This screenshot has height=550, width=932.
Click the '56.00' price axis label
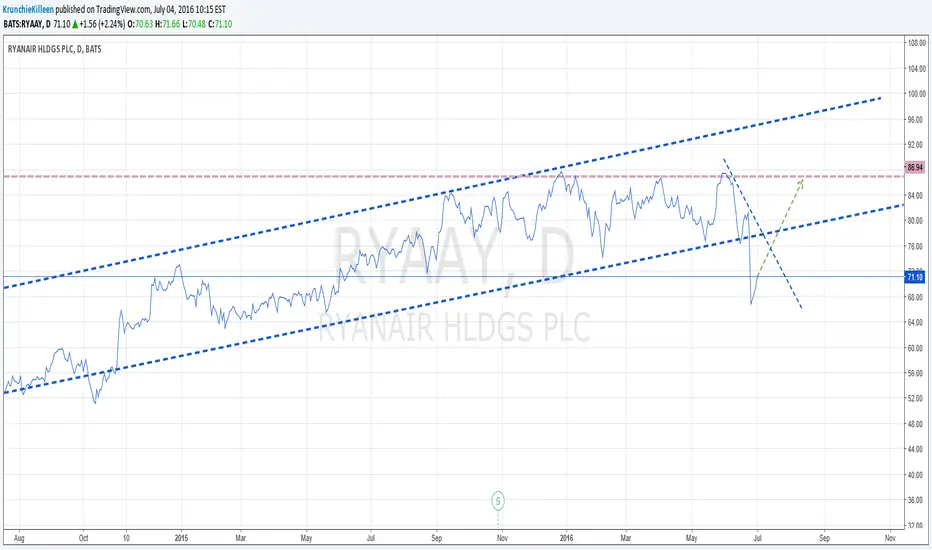click(x=915, y=373)
